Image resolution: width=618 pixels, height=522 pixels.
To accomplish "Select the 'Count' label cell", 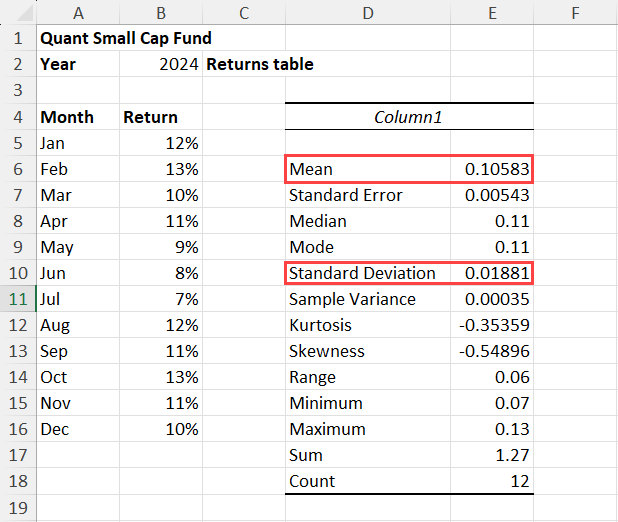I will click(368, 481).
